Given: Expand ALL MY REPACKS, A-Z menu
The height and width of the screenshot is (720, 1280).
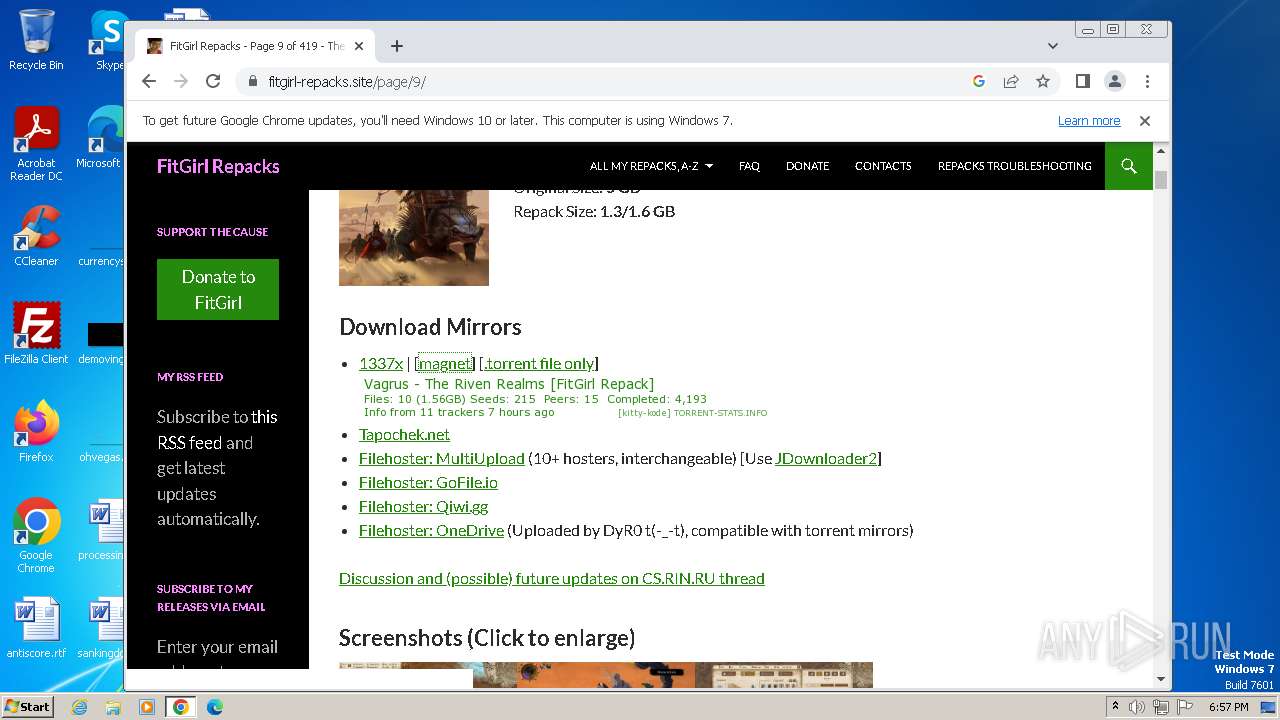Looking at the screenshot, I should [x=651, y=166].
